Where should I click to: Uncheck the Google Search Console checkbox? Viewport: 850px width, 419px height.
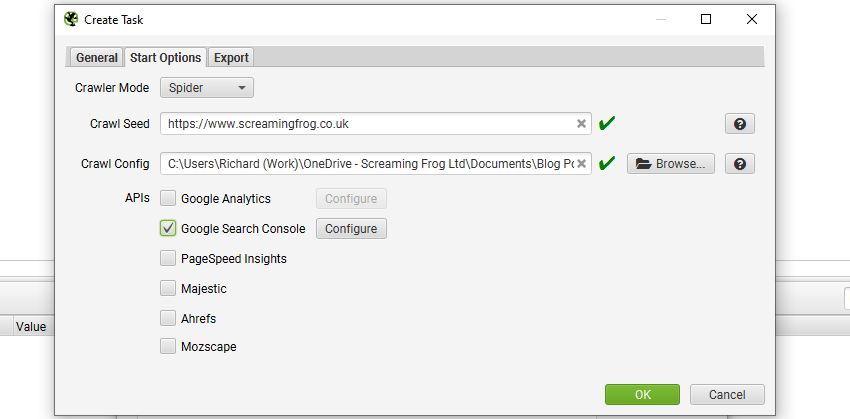tap(168, 228)
